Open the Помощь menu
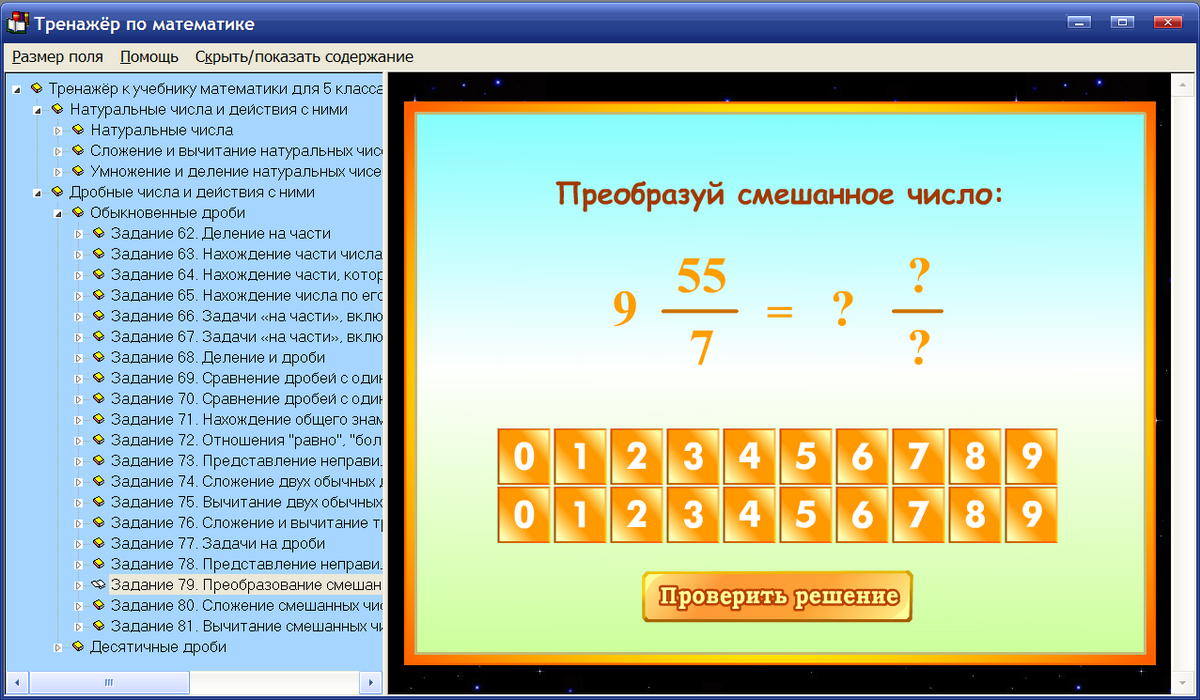The image size is (1200, 700). point(149,57)
